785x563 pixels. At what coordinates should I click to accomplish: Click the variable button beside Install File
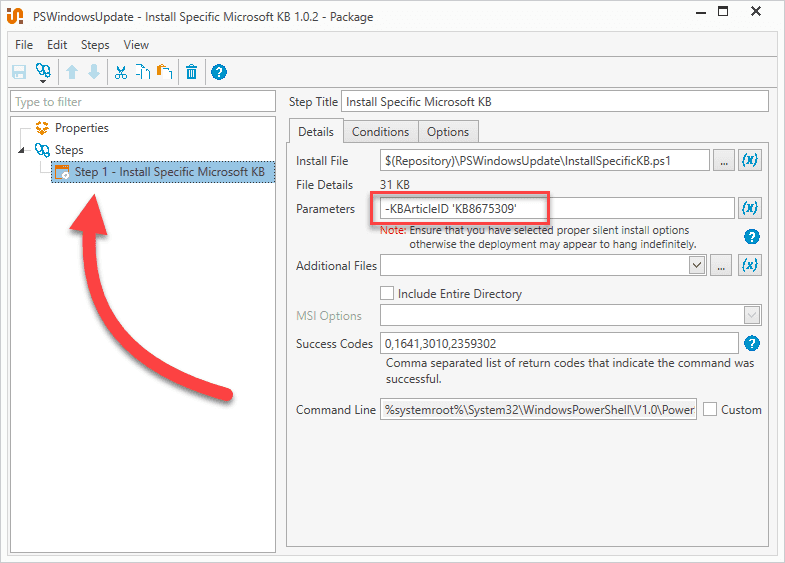pyautogui.click(x=749, y=161)
